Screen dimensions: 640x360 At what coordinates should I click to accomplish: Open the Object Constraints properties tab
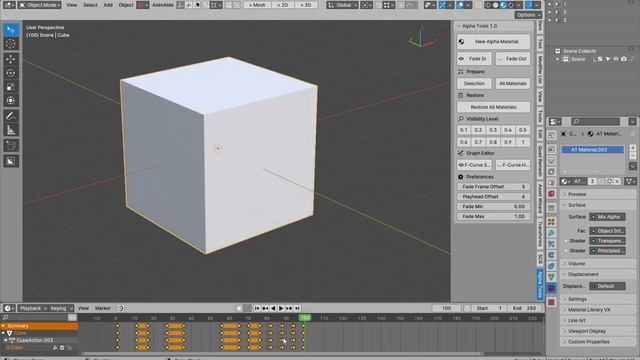(x=551, y=266)
